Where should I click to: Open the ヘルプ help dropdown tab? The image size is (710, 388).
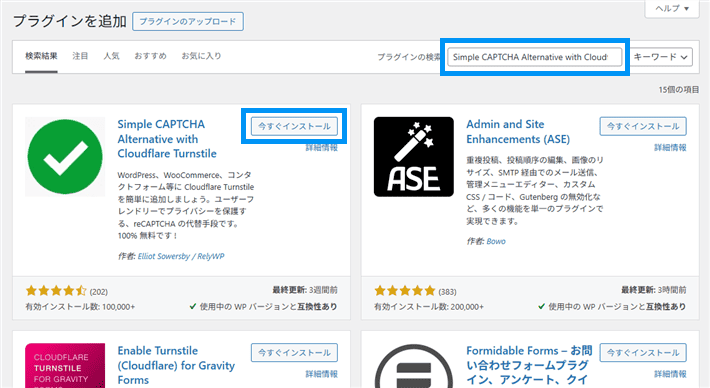[672, 9]
